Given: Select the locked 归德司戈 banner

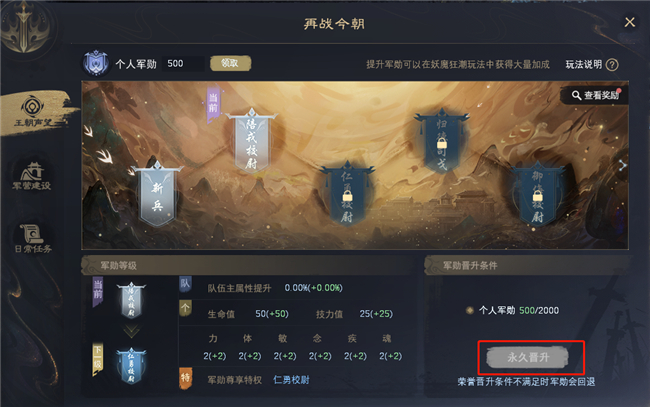Looking at the screenshot, I should [x=442, y=142].
